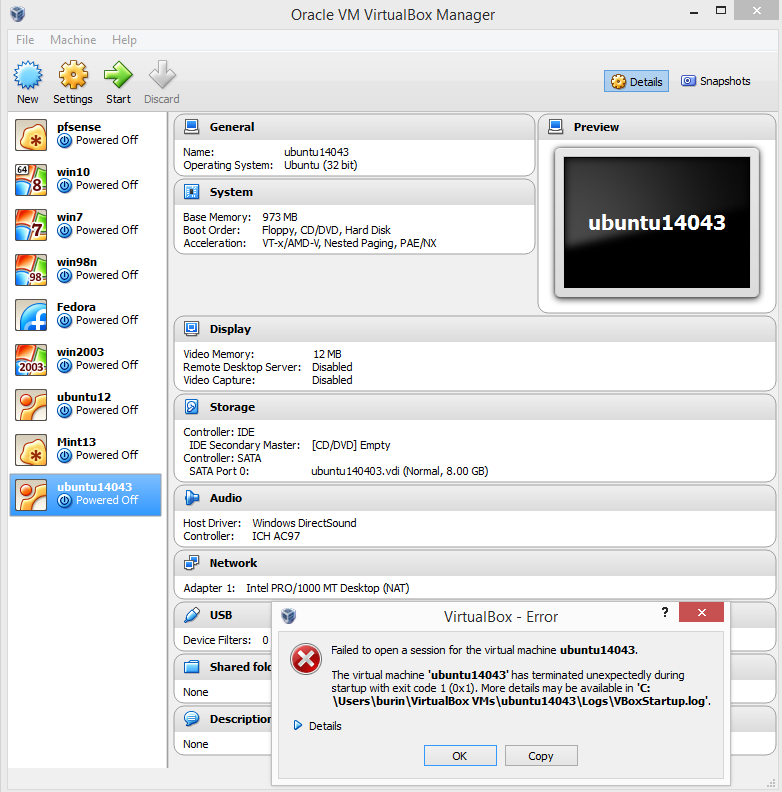Click the win98n VM icon
Screen dimensions: 782x792
pyautogui.click(x=31, y=270)
